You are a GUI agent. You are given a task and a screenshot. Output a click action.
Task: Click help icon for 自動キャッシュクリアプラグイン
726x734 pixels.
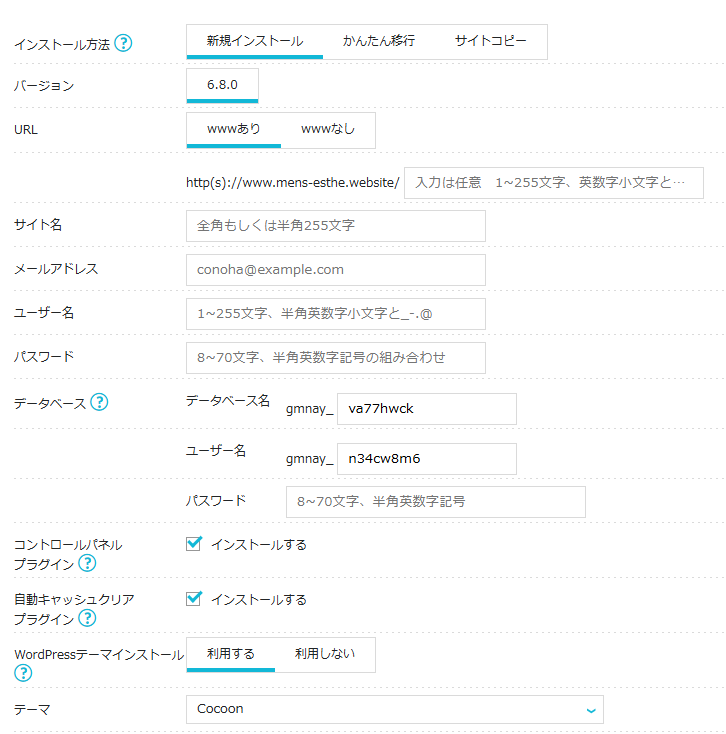(87, 618)
